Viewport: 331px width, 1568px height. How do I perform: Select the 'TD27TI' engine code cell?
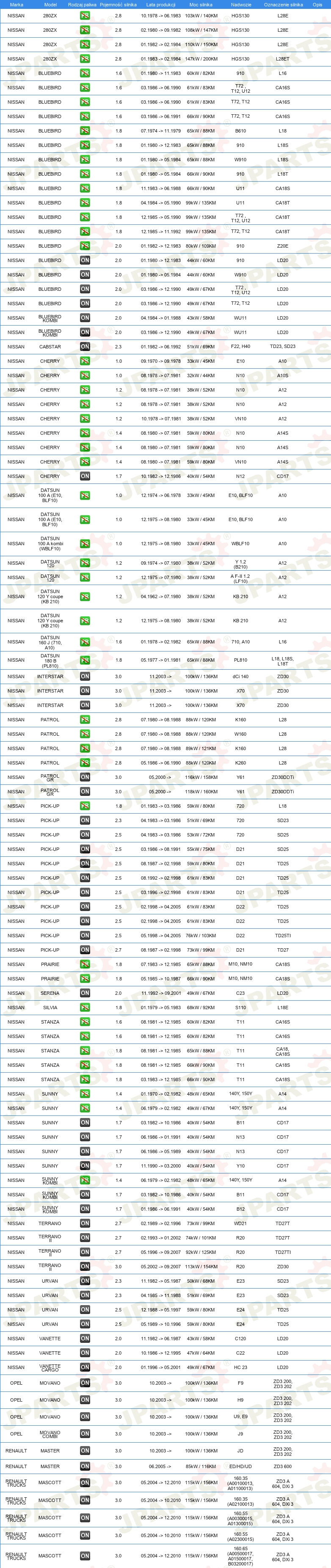pos(283,1252)
